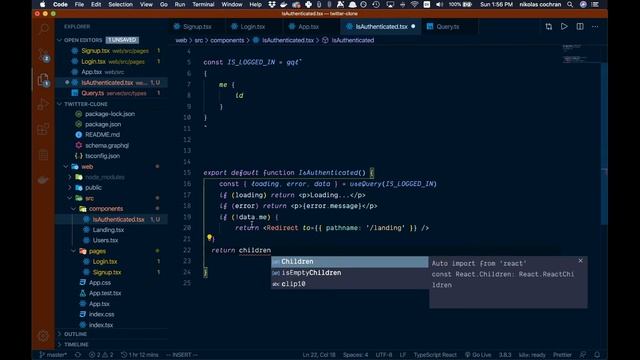Split the editor to the right
Screen dimensions: 640x360
click(580, 27)
